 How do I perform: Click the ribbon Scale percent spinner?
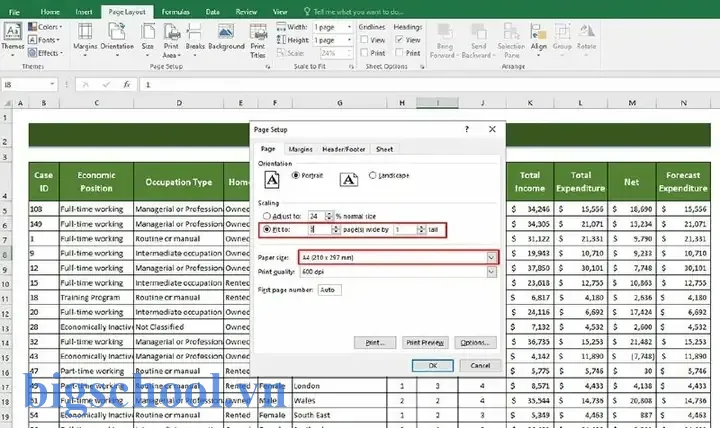click(349, 53)
